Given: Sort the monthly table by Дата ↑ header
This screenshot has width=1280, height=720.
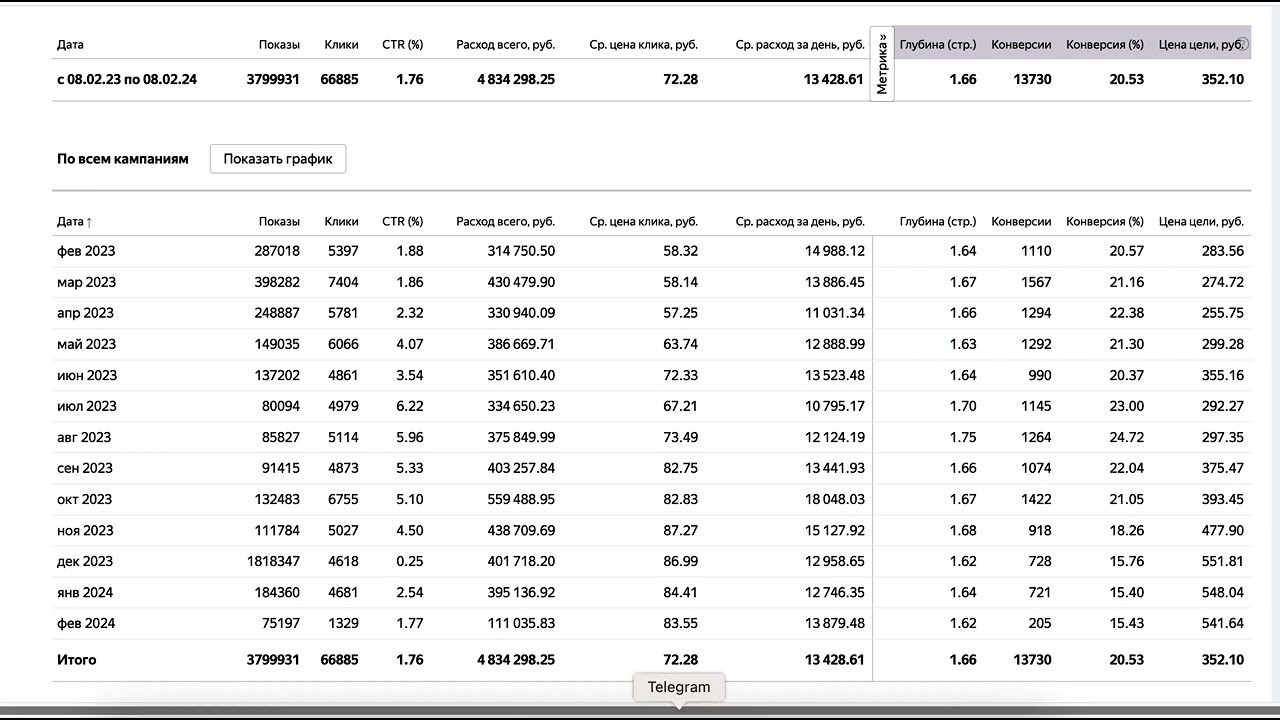Looking at the screenshot, I should click(x=75, y=221).
